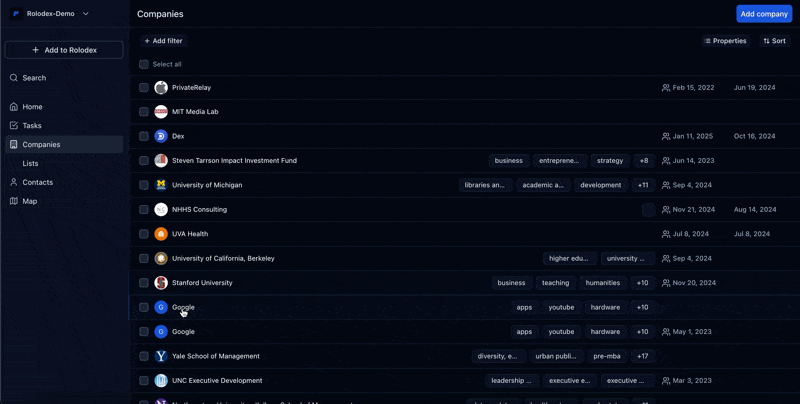Viewport: 800px width, 404px height.
Task: Check the Yale School of Management checkbox
Action: pos(144,356)
